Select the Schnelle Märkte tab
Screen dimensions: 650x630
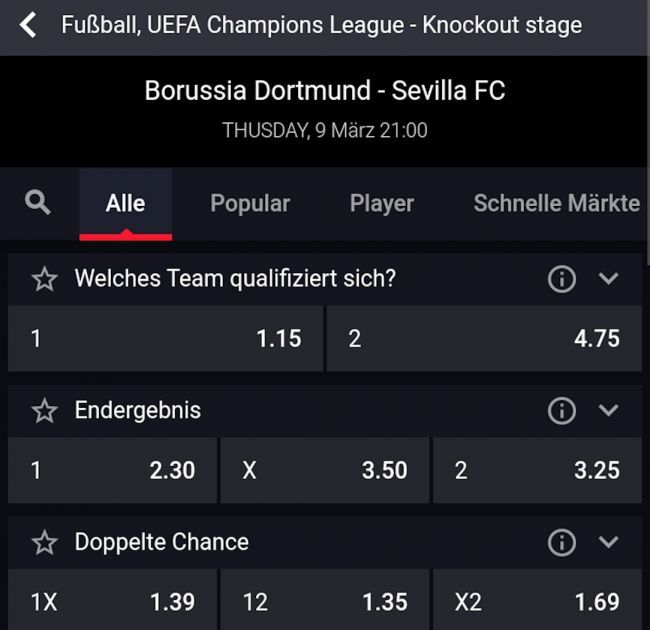pyautogui.click(x=556, y=203)
